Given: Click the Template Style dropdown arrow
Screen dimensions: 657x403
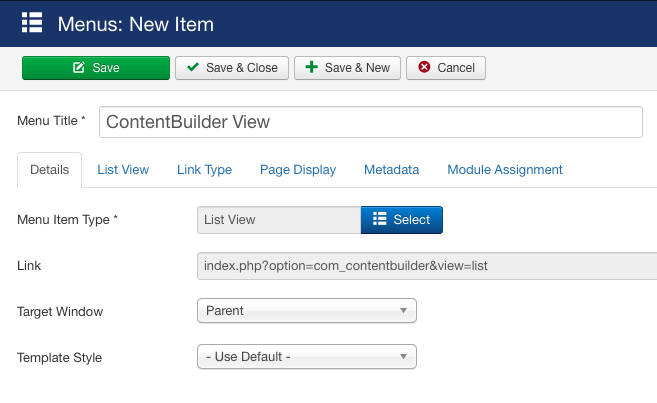Looking at the screenshot, I should pos(403,357).
